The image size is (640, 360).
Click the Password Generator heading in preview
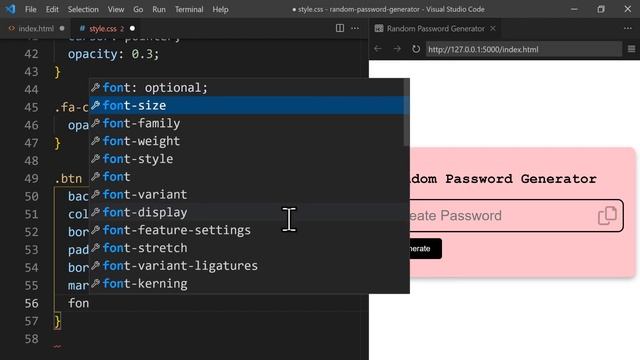(x=503, y=179)
